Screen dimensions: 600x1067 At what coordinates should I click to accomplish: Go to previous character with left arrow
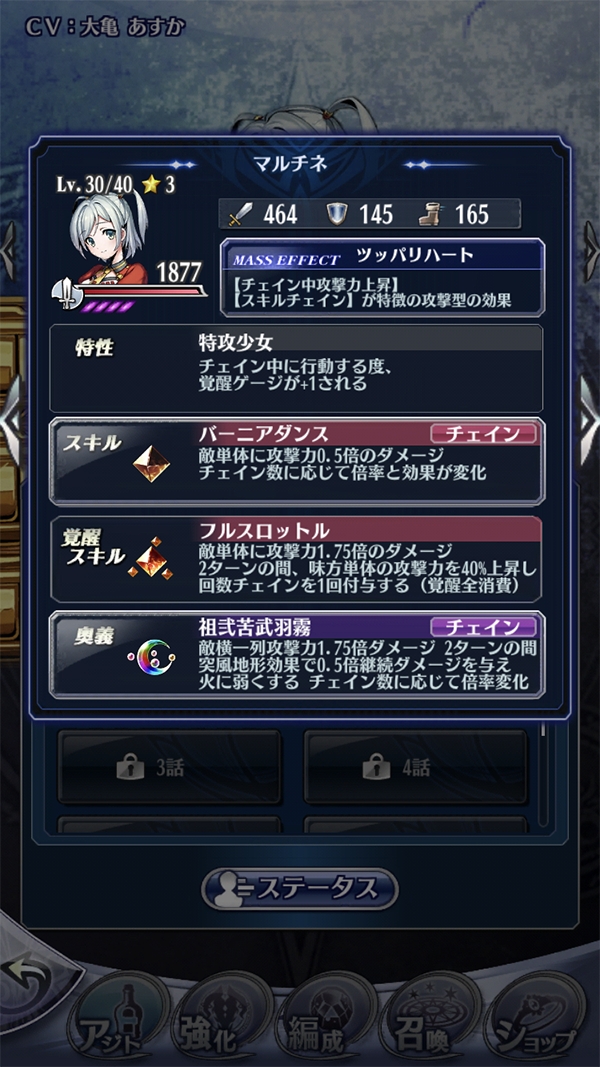[x=12, y=421]
